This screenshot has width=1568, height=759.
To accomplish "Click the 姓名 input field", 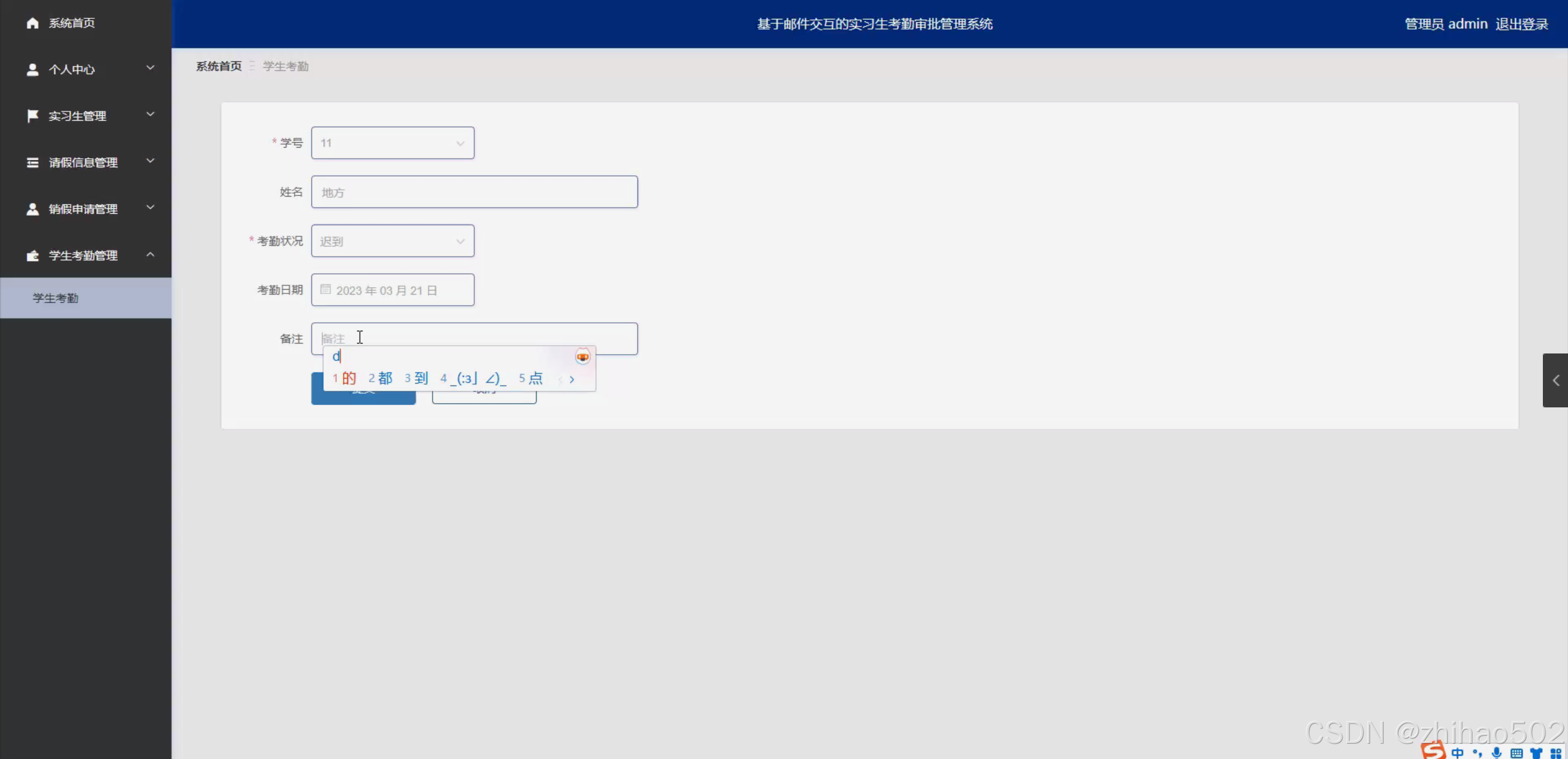I will click(474, 192).
